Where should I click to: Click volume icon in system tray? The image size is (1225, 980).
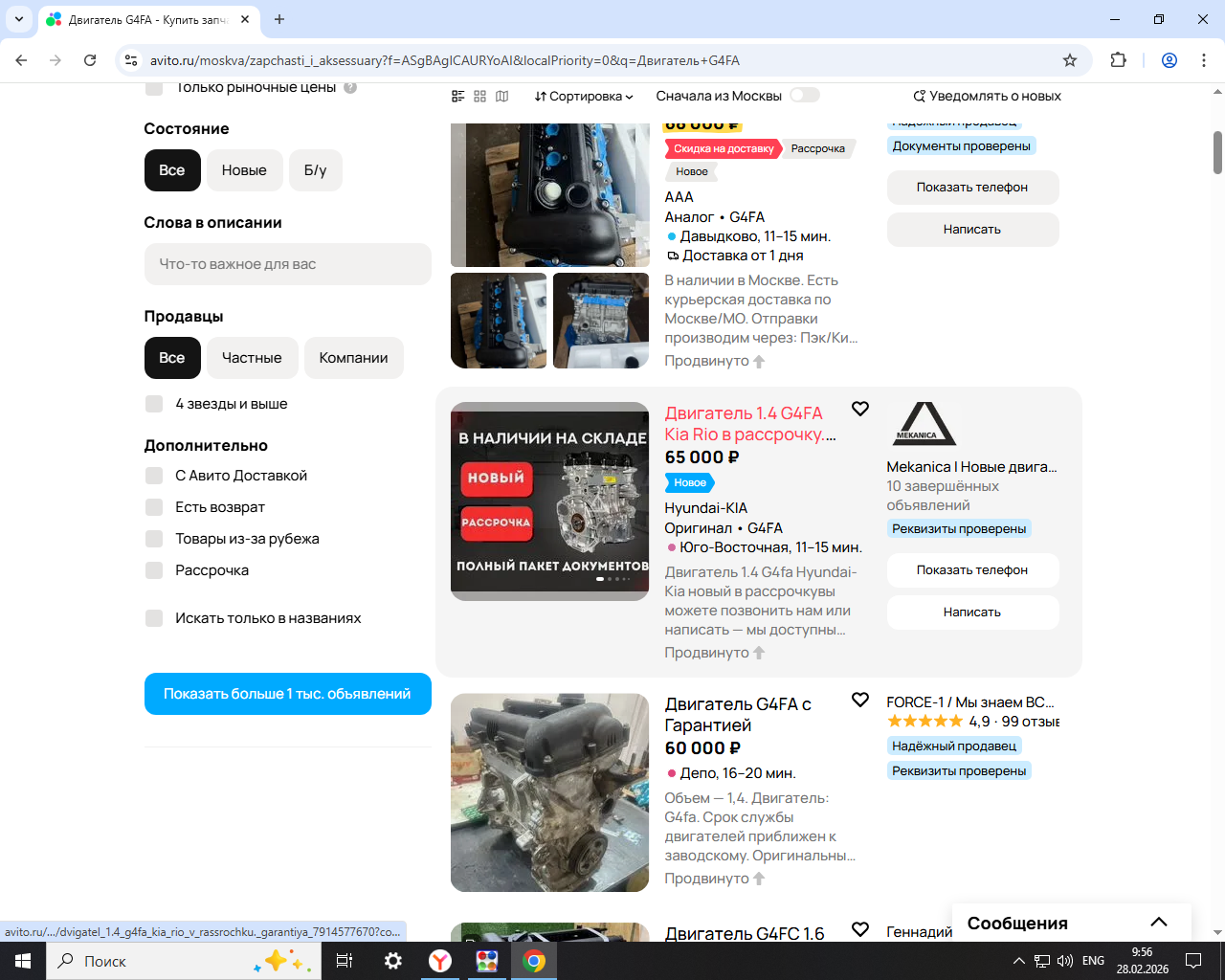[x=1065, y=961]
